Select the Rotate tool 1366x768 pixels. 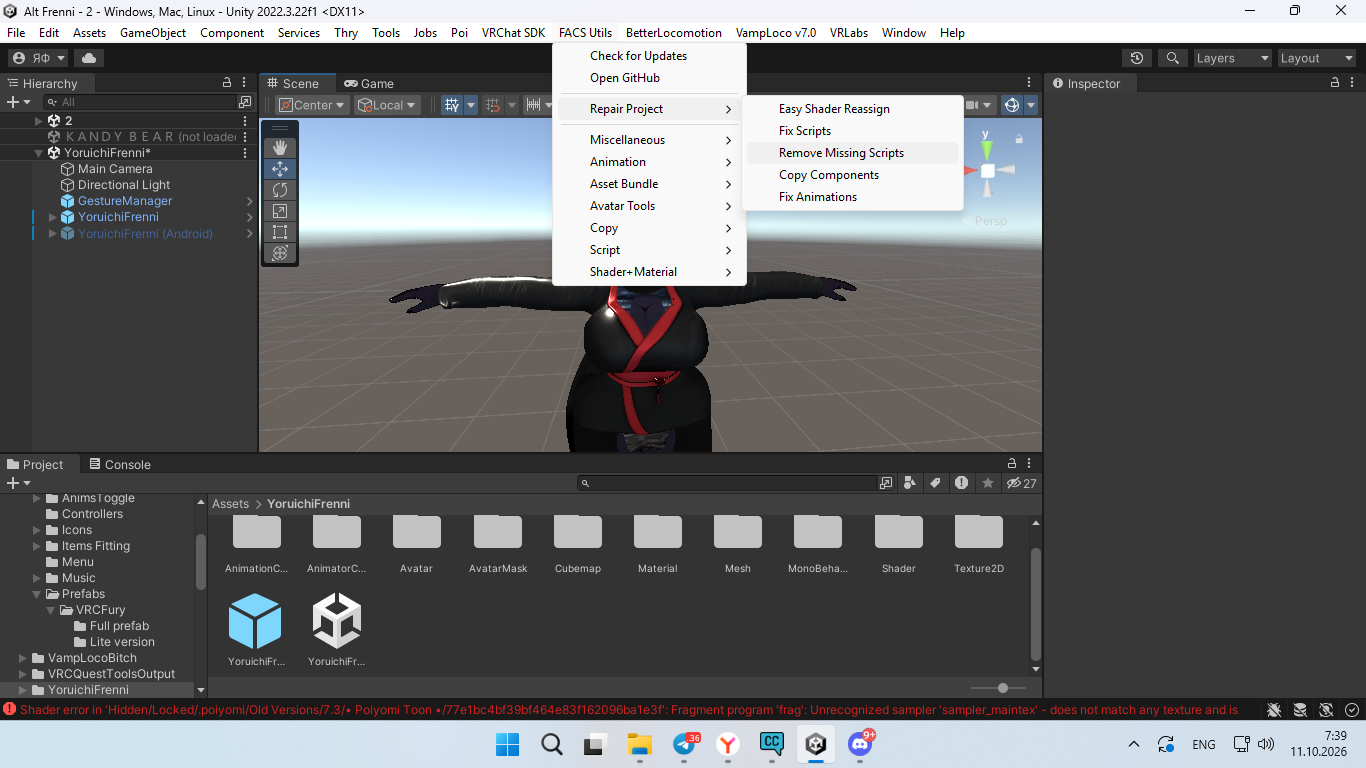click(x=280, y=190)
